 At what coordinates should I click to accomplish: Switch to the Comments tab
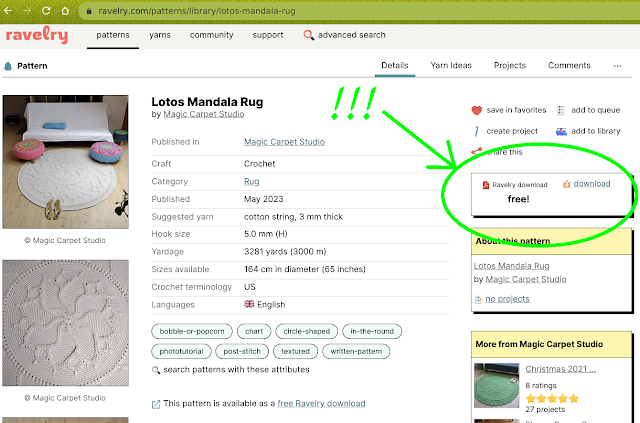coord(569,65)
